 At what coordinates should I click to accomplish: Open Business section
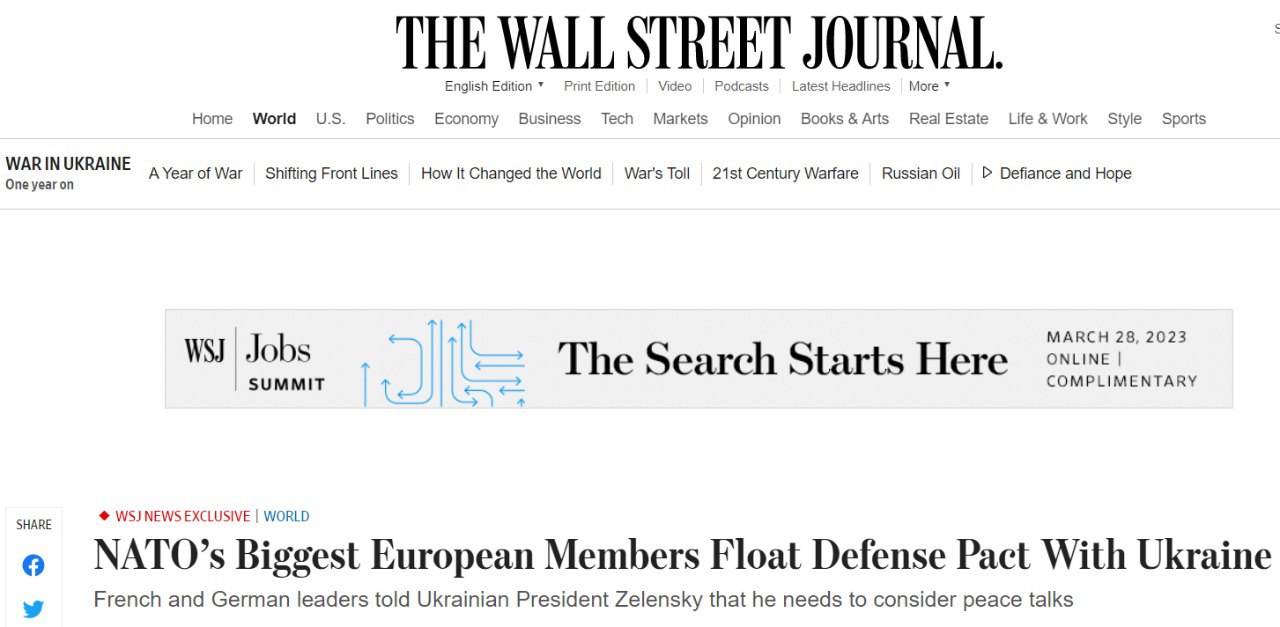(549, 118)
